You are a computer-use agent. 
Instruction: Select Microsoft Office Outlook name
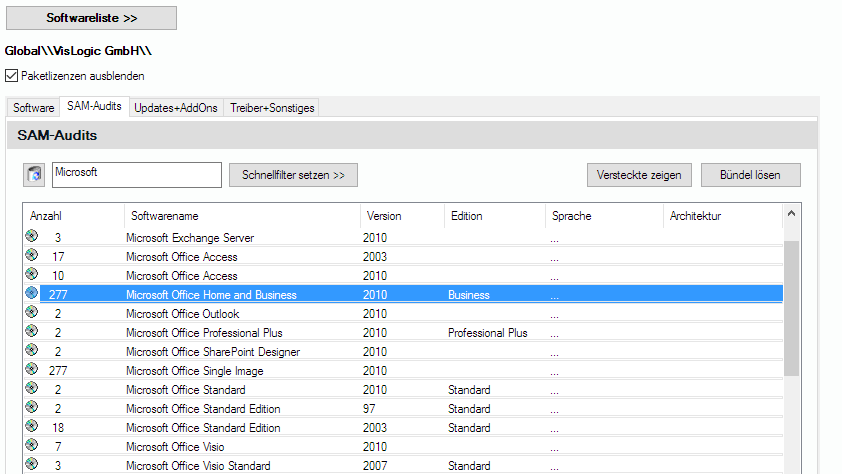[183, 314]
